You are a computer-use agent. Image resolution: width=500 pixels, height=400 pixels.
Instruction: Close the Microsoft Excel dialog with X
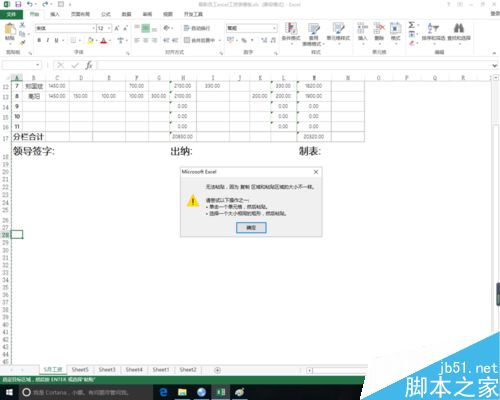tap(316, 172)
